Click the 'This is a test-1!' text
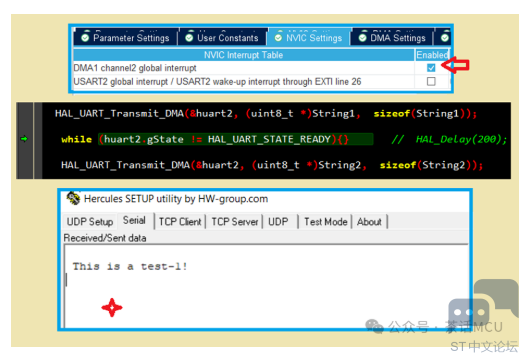Viewport: 527px width, 362px height. [x=130, y=267]
